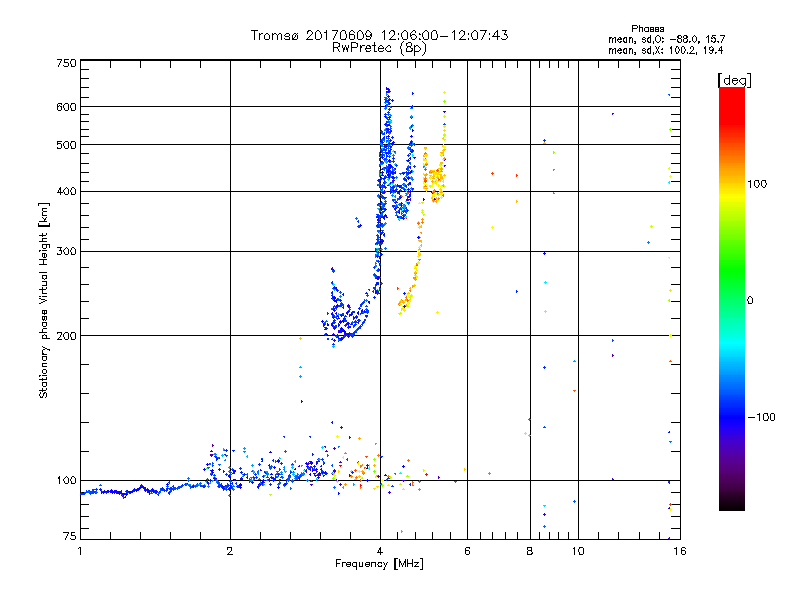
Task: Click the '6' x-axis tick label
Action: (x=467, y=551)
